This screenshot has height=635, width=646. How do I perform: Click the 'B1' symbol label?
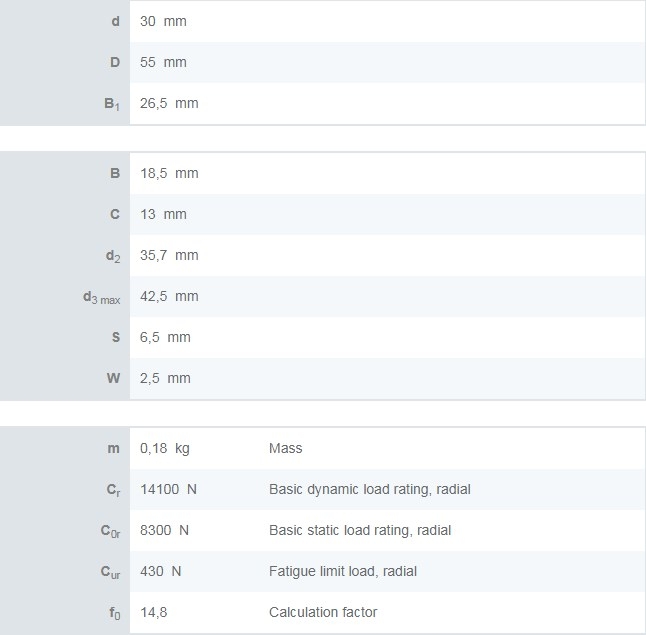pyautogui.click(x=112, y=104)
